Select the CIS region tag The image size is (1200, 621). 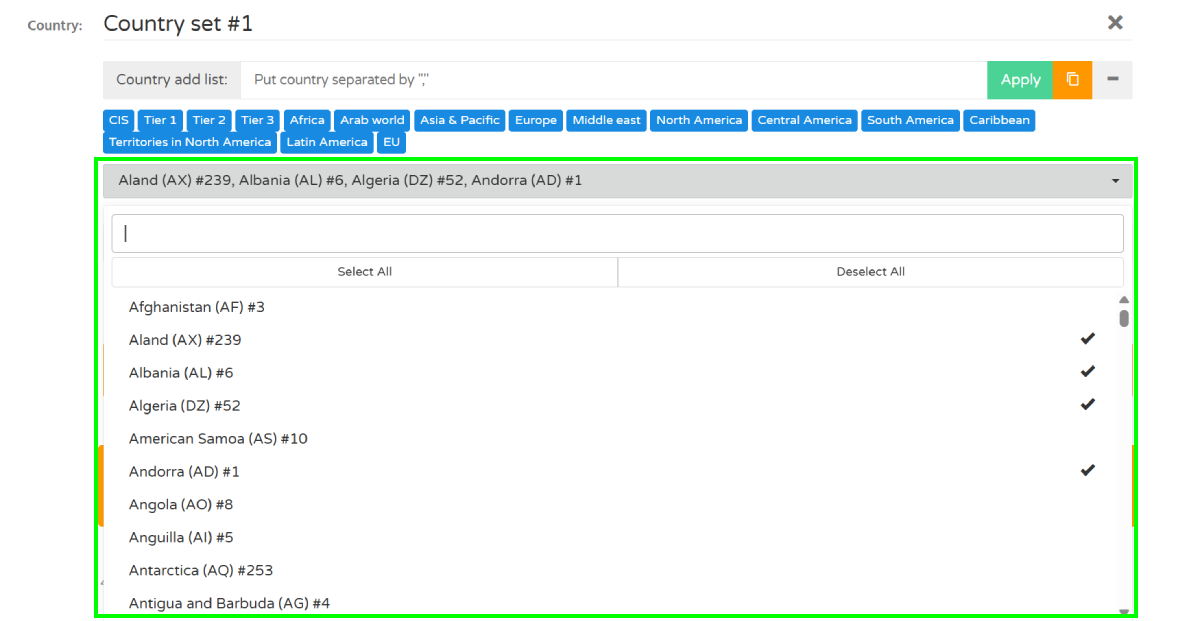tap(119, 120)
